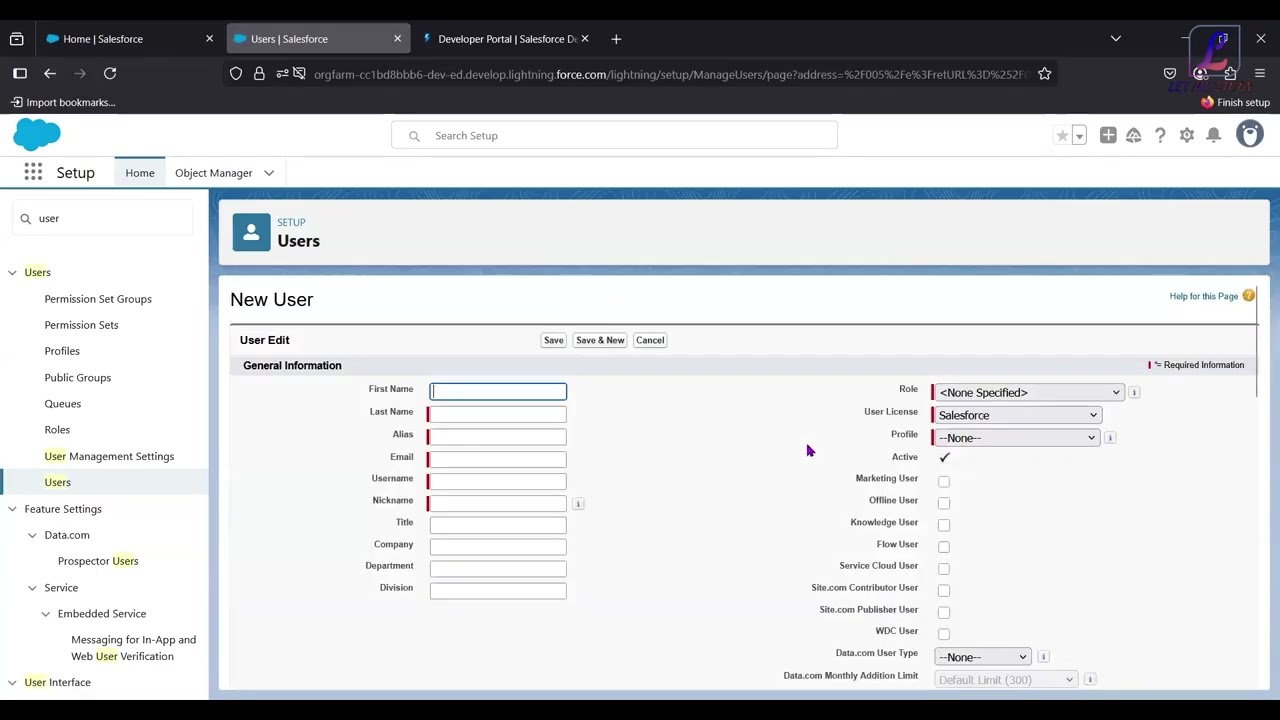The image size is (1280, 720).
Task: Open a new browser tab
Action: (616, 39)
